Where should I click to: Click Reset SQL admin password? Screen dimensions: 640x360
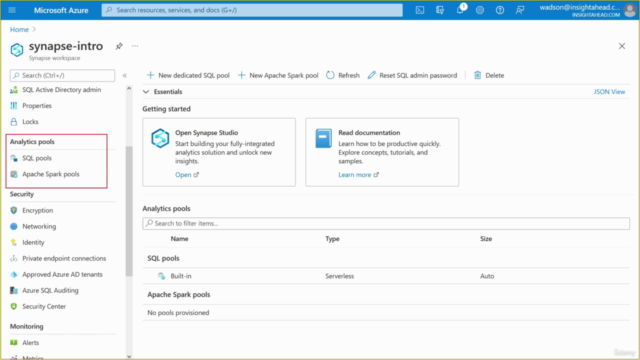coord(412,75)
